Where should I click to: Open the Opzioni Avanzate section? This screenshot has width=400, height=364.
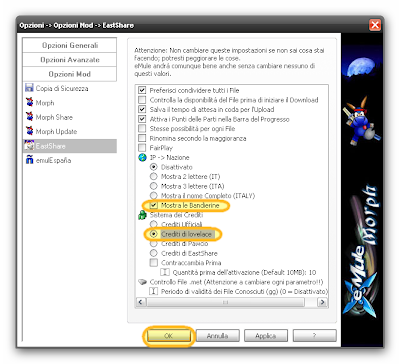pyautogui.click(x=70, y=60)
